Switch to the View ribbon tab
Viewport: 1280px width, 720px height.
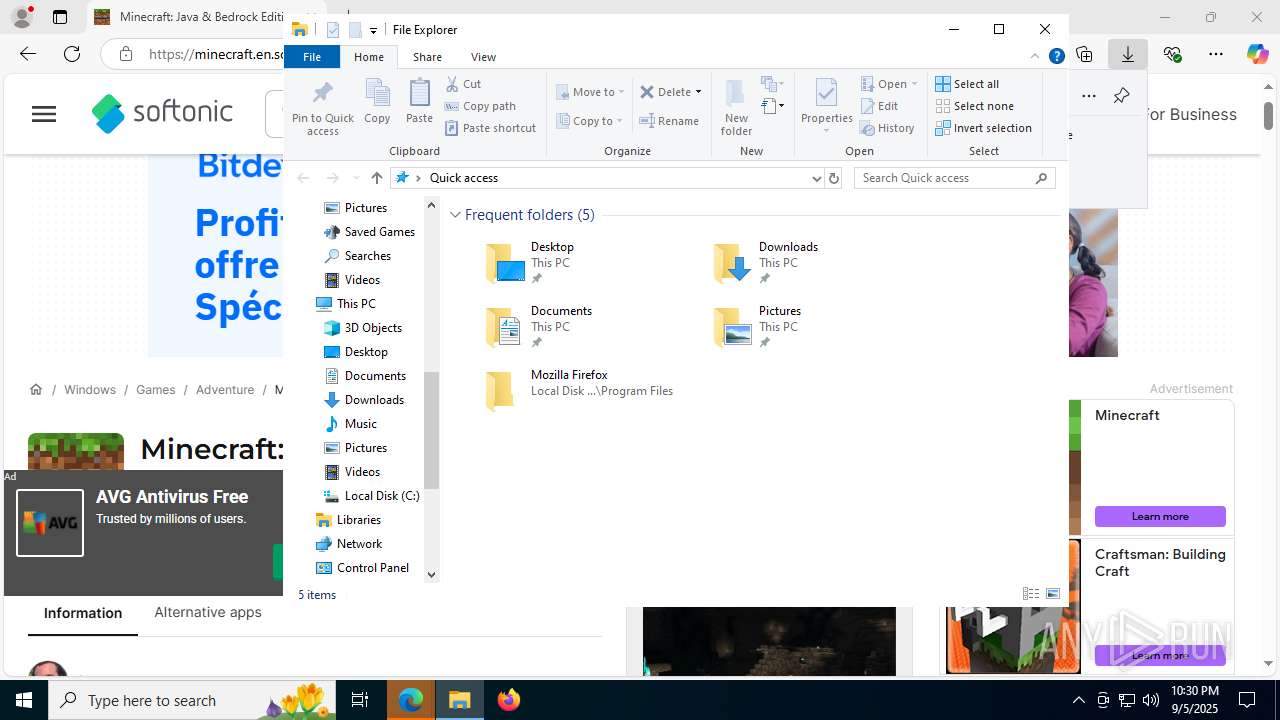coord(483,57)
